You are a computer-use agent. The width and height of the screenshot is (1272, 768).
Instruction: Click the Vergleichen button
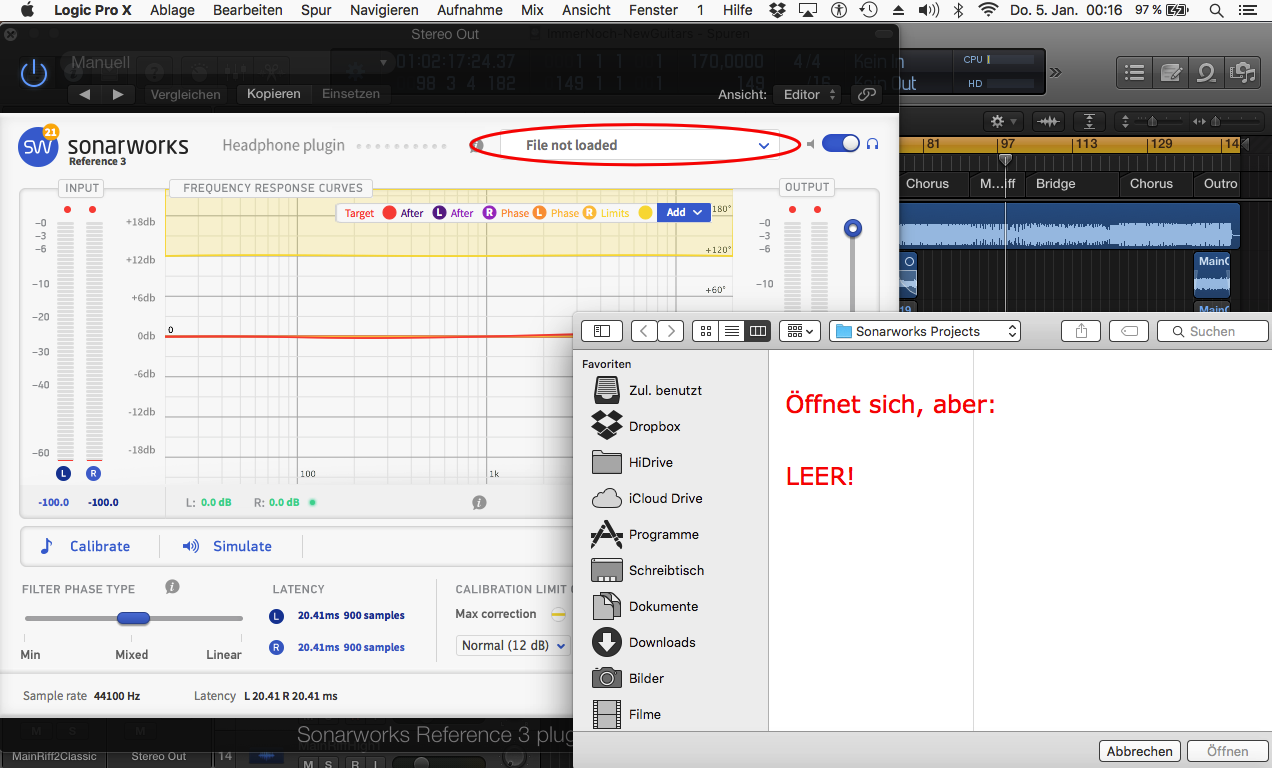point(185,94)
